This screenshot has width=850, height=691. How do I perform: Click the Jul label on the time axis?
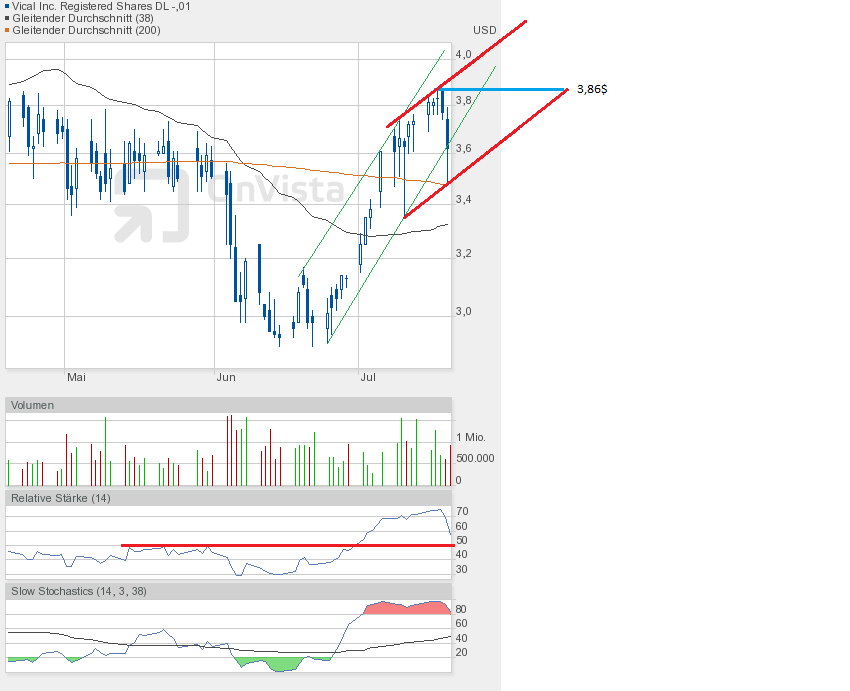coord(369,377)
